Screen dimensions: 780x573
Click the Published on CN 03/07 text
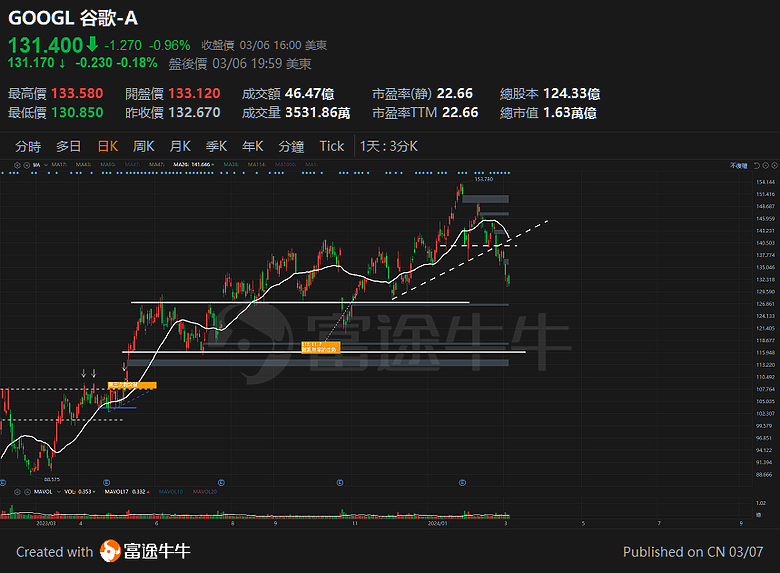tap(693, 552)
